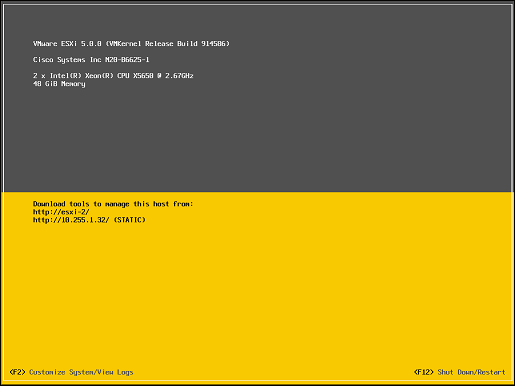Viewport: 515px width, 386px height.
Task: Click the Cisco Systems Inc vendor name
Action: tap(67, 60)
